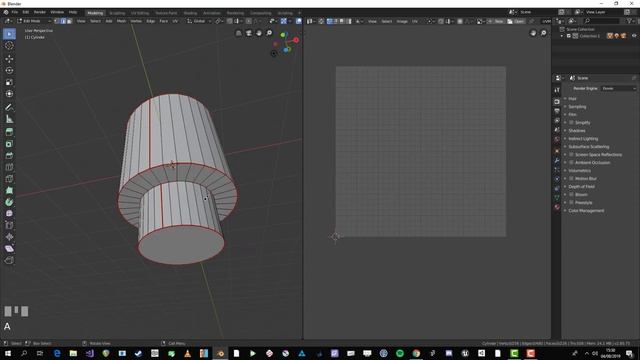Enable the Motion Blur checkbox
This screenshot has height=360, width=640.
point(571,178)
